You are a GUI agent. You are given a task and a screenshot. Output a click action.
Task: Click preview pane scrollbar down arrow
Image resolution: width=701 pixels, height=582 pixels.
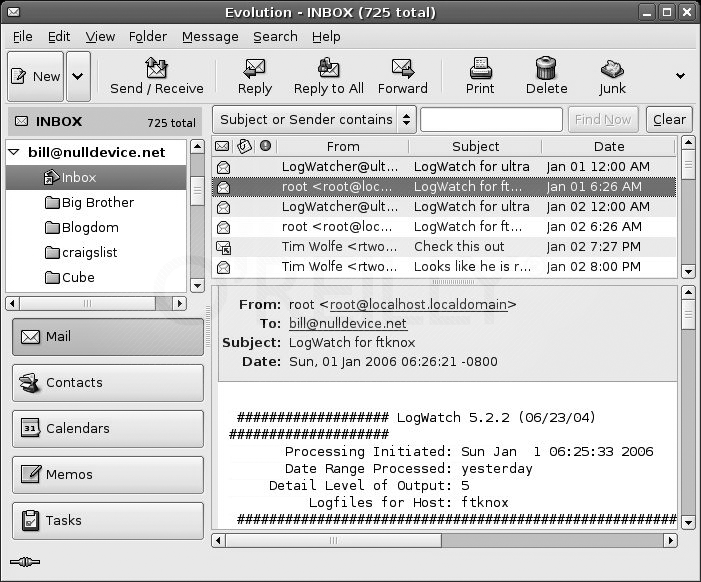point(688,522)
